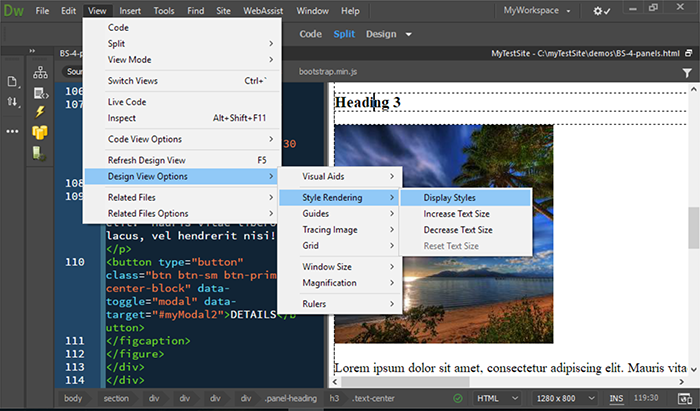
Task: Click the restore document icon beside file path
Action: coord(688,53)
